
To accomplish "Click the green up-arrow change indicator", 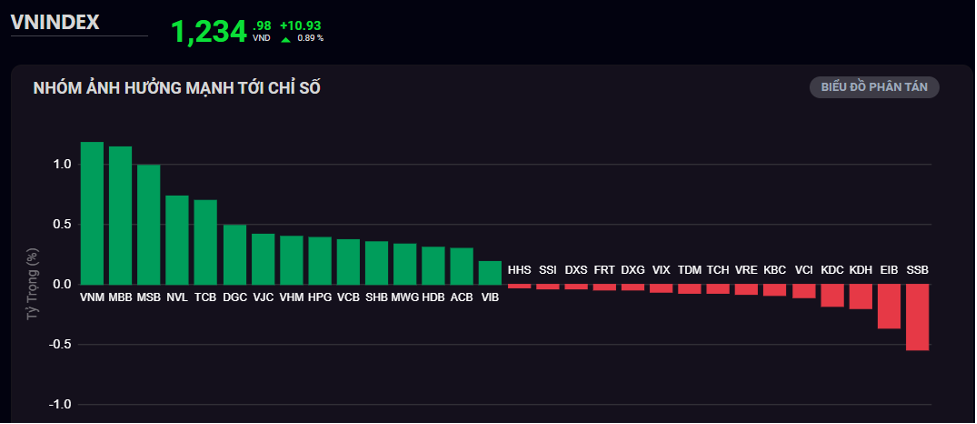I will pos(286,40).
